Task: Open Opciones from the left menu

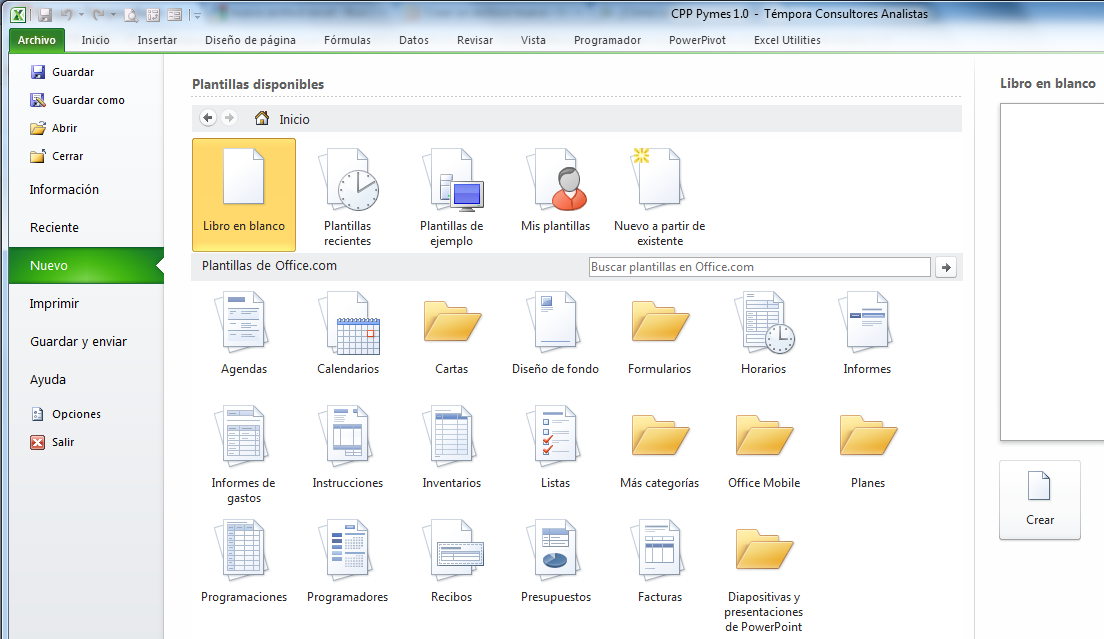Action: click(76, 414)
